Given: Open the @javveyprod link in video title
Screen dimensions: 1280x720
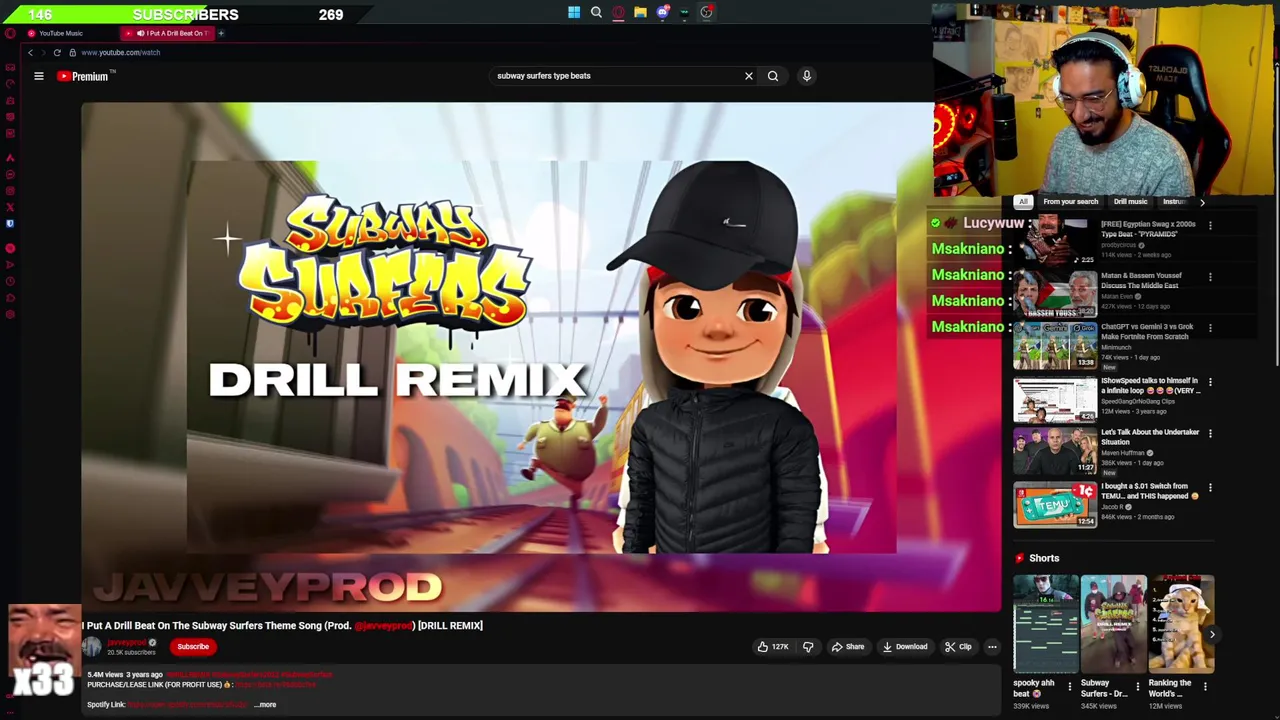Looking at the screenshot, I should (x=384, y=626).
